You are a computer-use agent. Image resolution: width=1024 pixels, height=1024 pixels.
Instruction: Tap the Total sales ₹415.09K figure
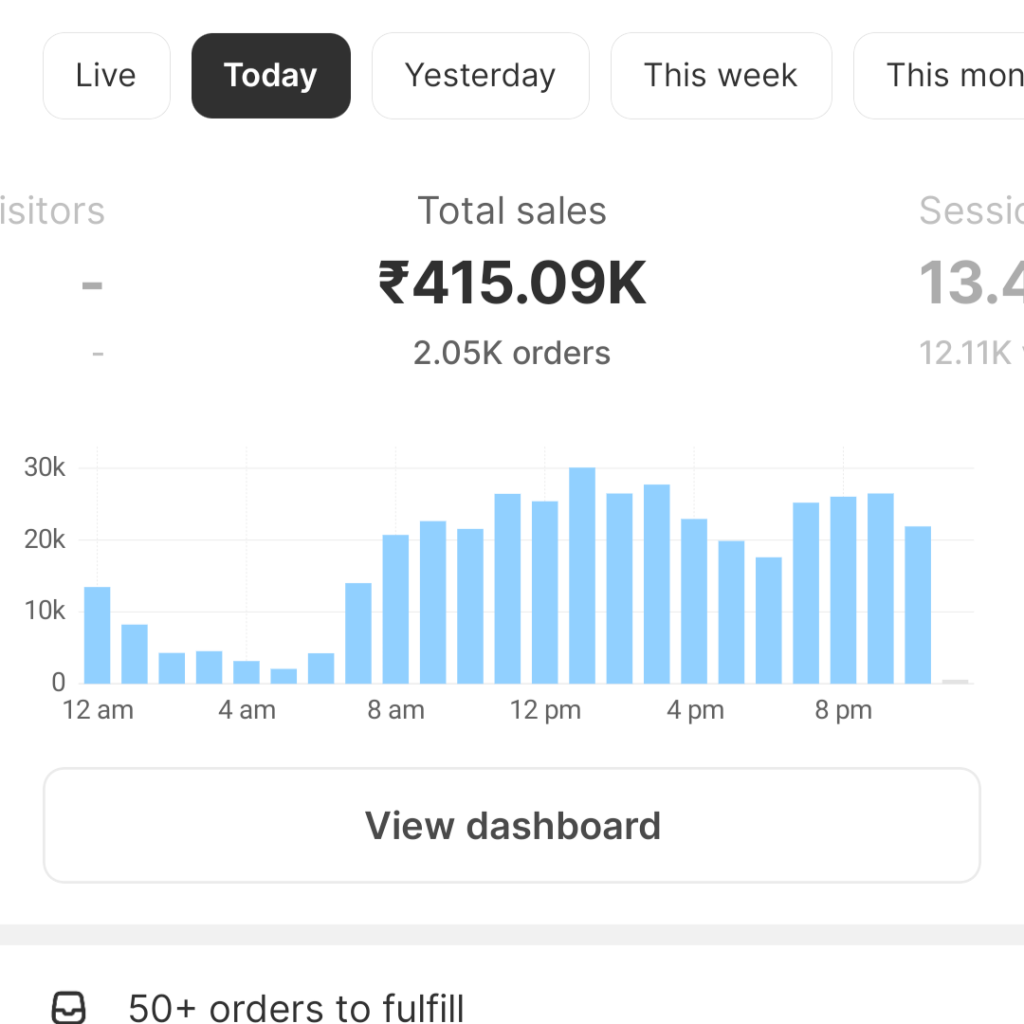point(513,283)
